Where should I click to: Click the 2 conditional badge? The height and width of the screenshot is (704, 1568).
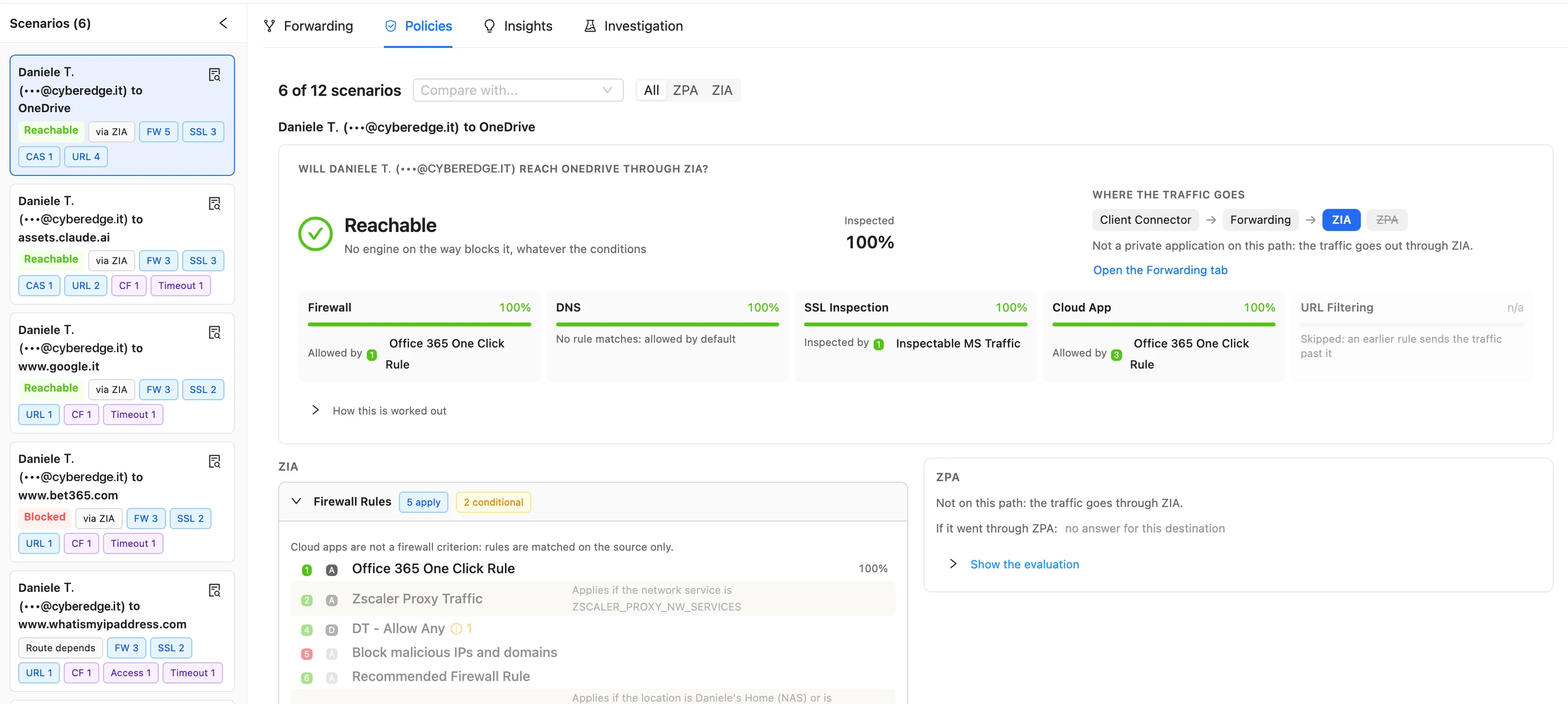[x=493, y=502]
